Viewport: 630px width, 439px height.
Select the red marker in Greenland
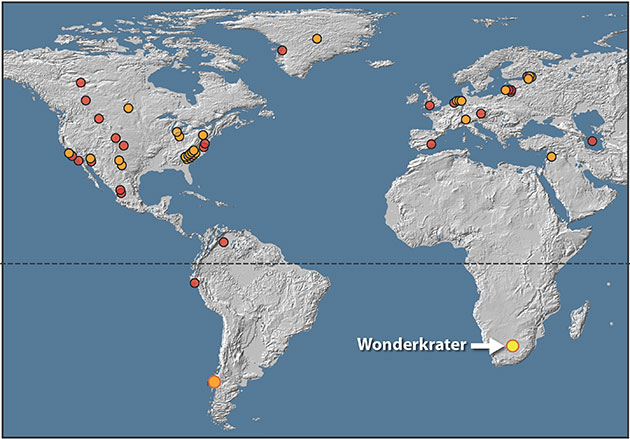click(x=282, y=50)
